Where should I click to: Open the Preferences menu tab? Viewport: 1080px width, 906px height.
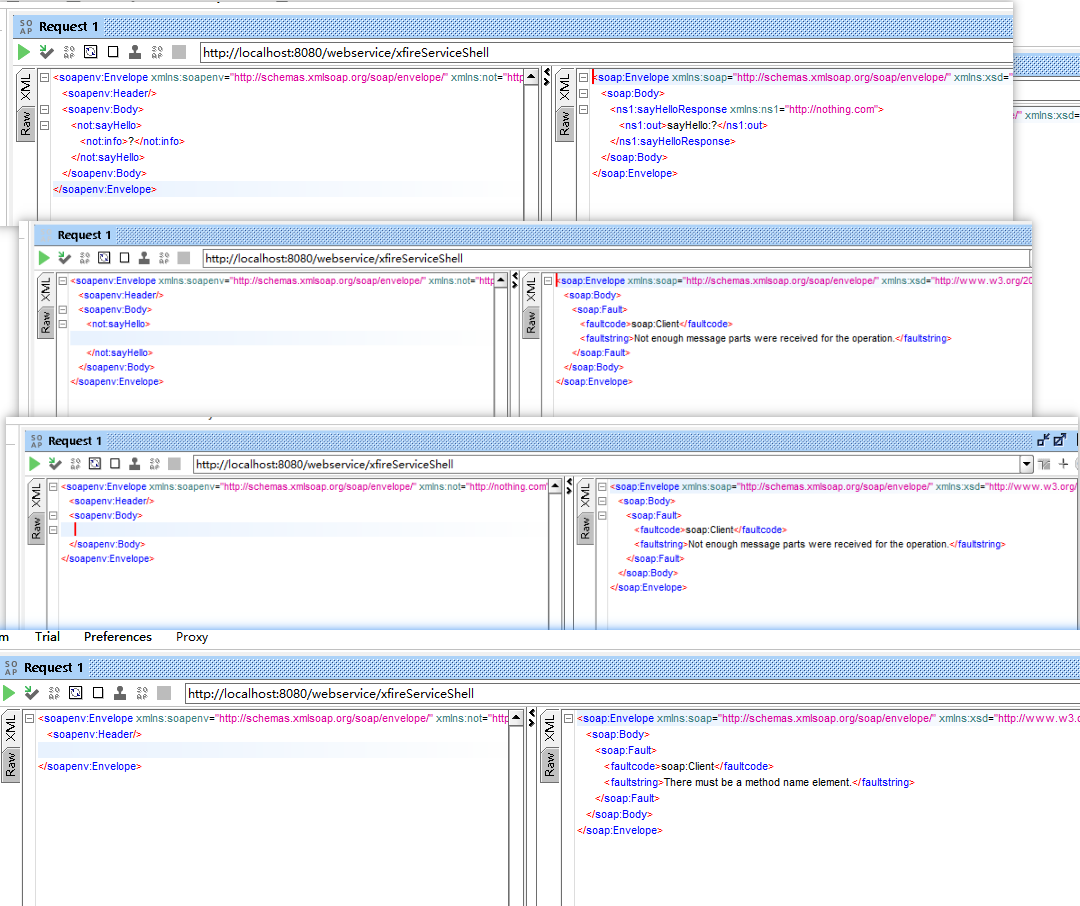tap(118, 637)
